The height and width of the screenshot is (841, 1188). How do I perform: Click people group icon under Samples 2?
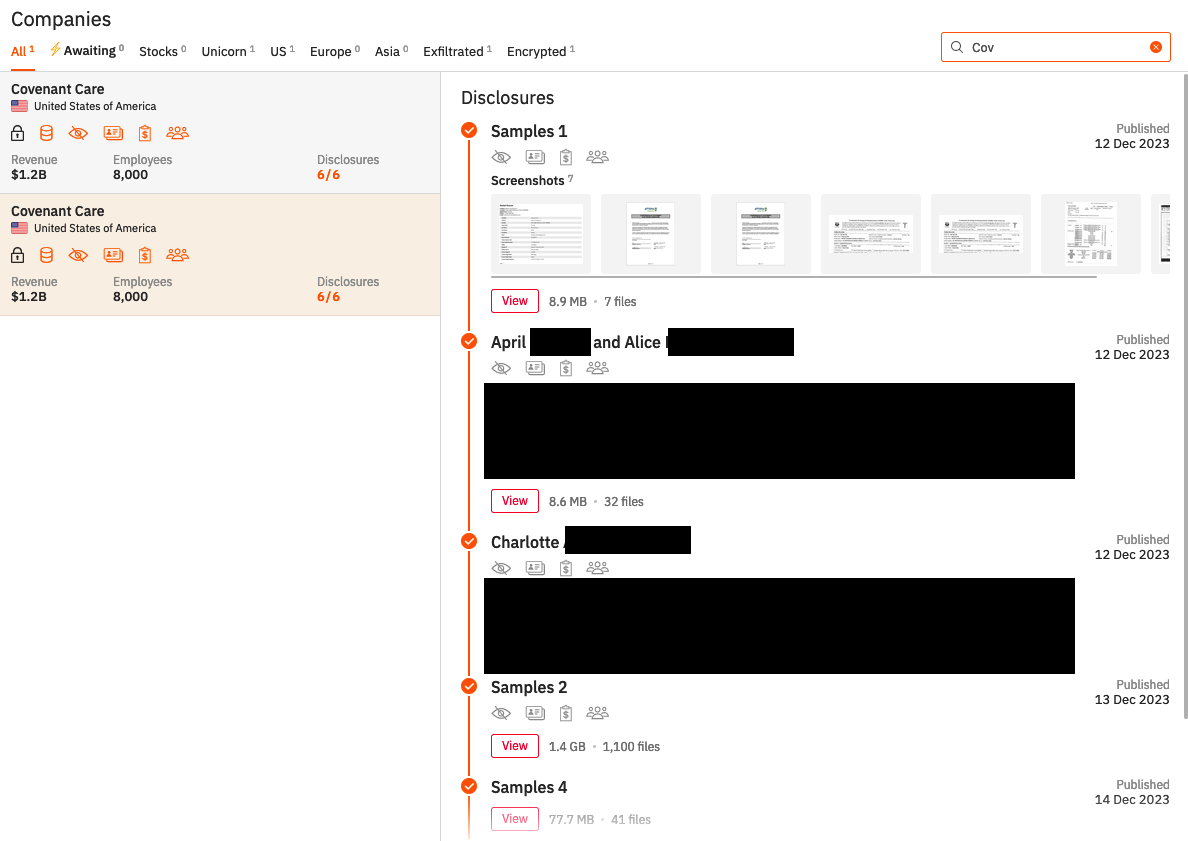[598, 713]
